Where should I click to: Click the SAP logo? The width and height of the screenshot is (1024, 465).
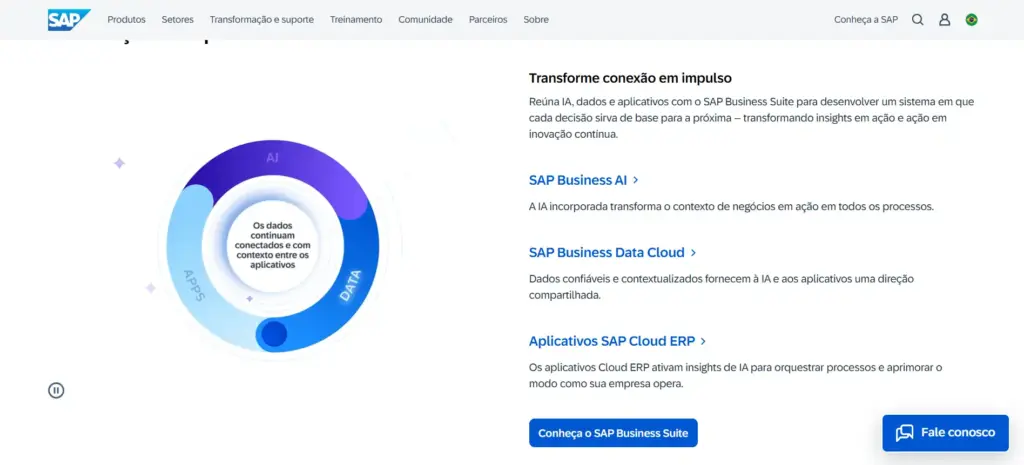69,20
